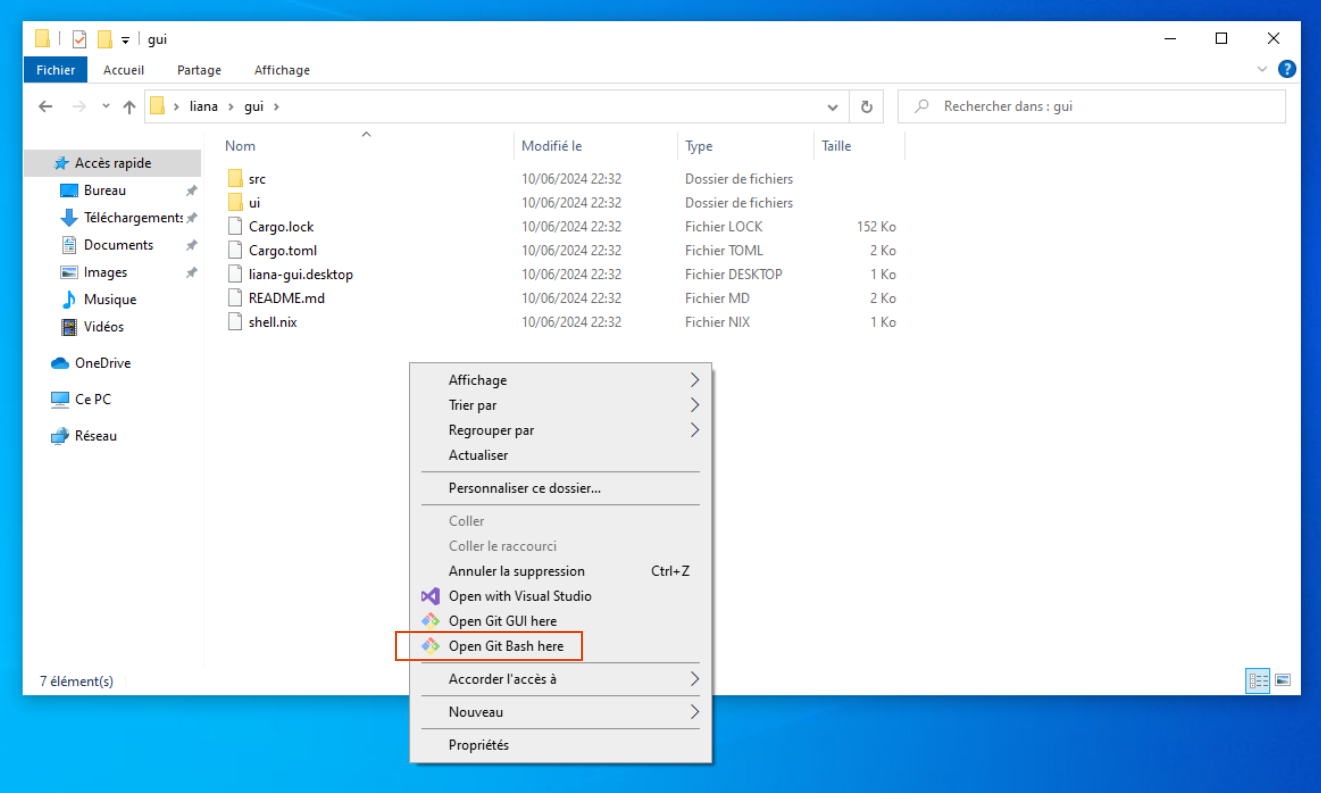Open Réseau in the sidebar
The image size is (1321, 793).
pyautogui.click(x=95, y=436)
